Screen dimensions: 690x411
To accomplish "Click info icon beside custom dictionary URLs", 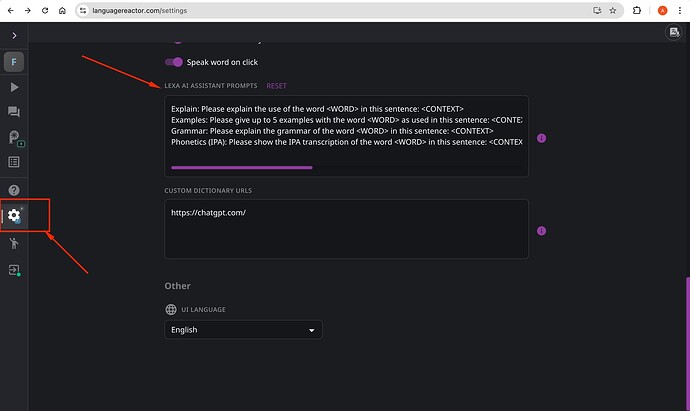I will click(541, 231).
